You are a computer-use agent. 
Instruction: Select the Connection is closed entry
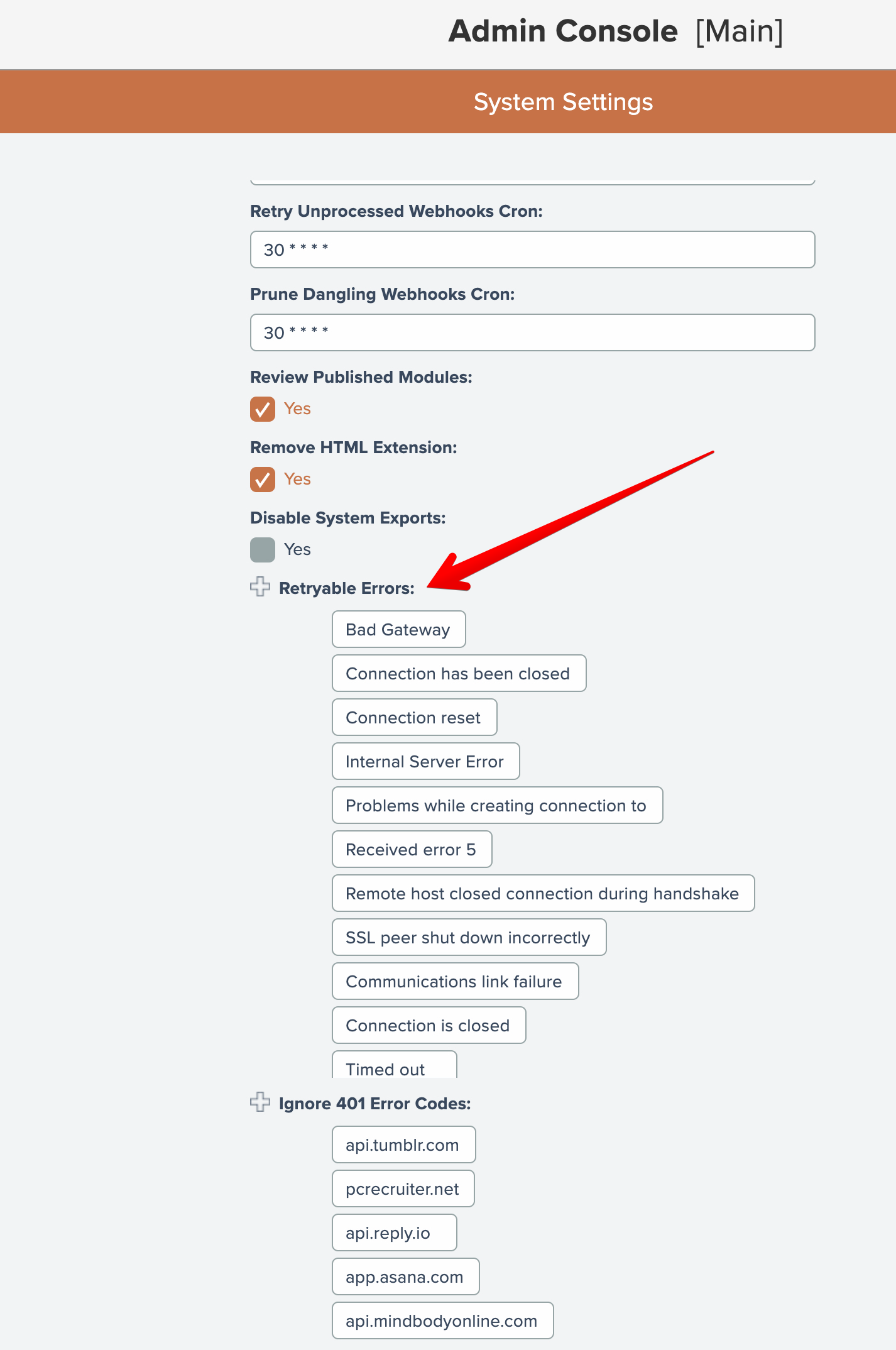[429, 1025]
